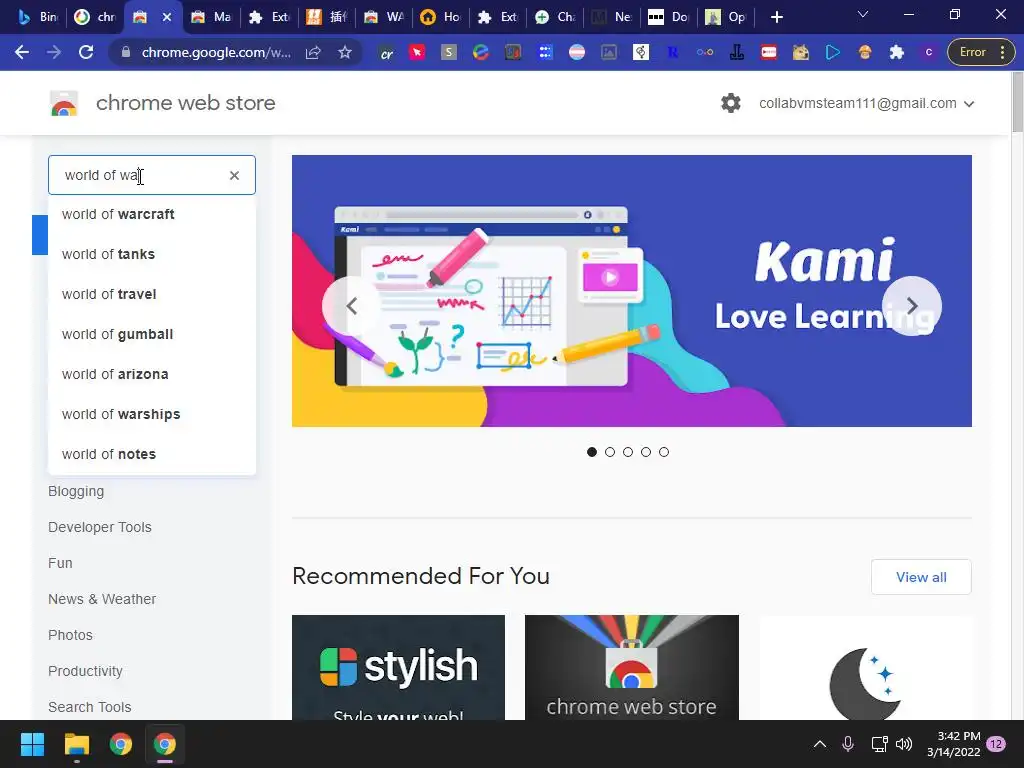Choose the 'world of warships' suggestion
1024x768 pixels.
[152, 414]
